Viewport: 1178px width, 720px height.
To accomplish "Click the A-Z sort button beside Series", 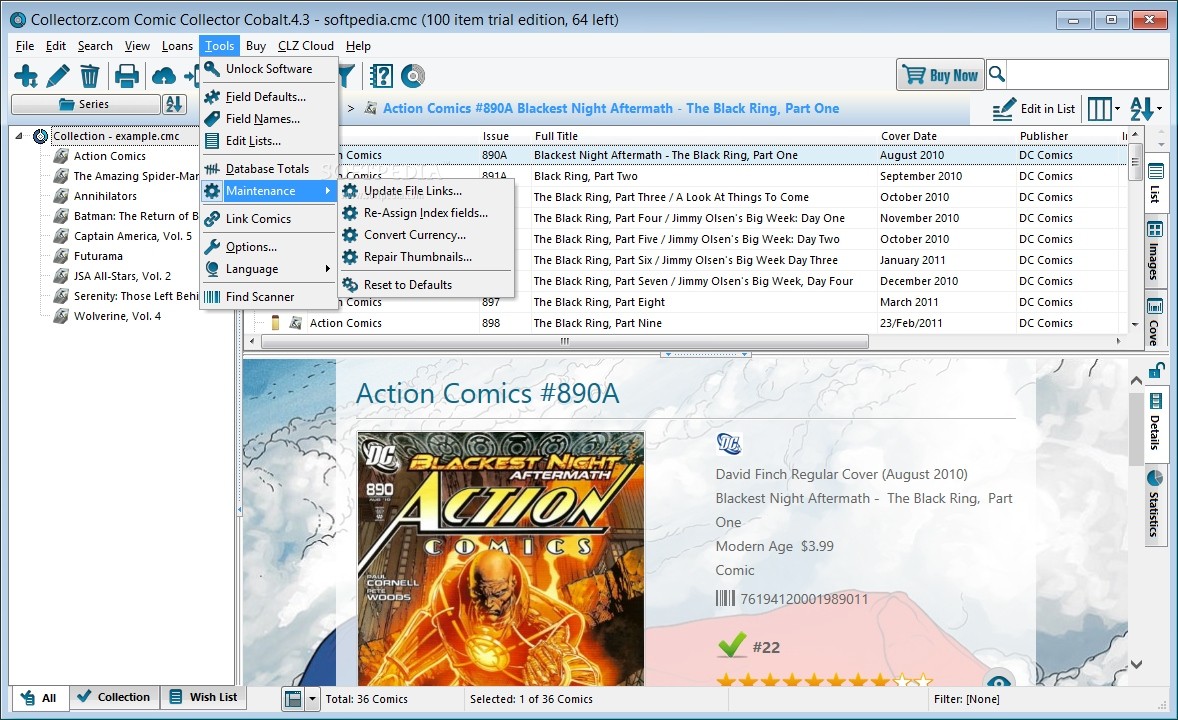I will coord(174,104).
